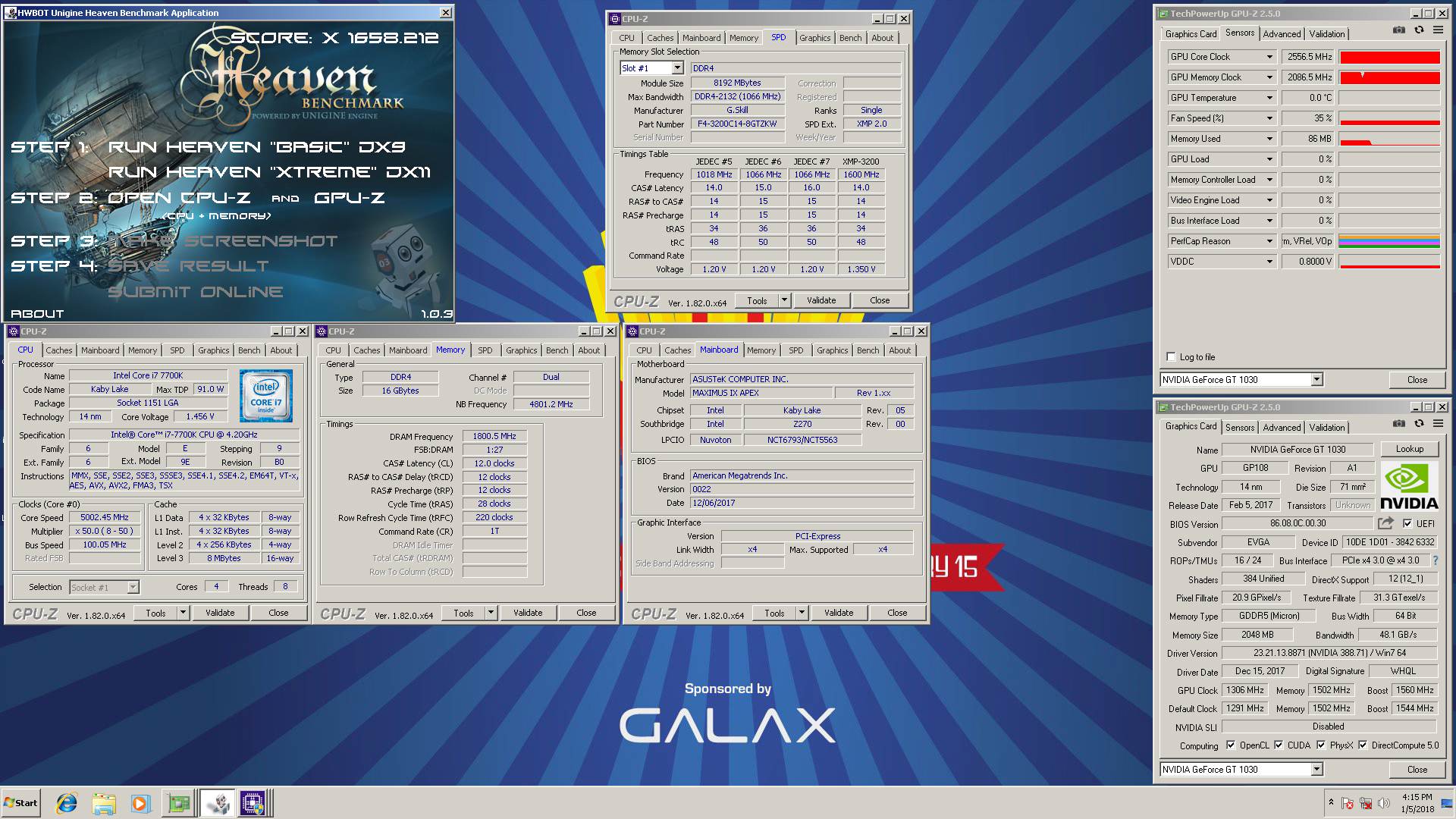This screenshot has width=1456, height=819.
Task: Click the GPU Core Clock red graph bar
Action: [x=1389, y=57]
